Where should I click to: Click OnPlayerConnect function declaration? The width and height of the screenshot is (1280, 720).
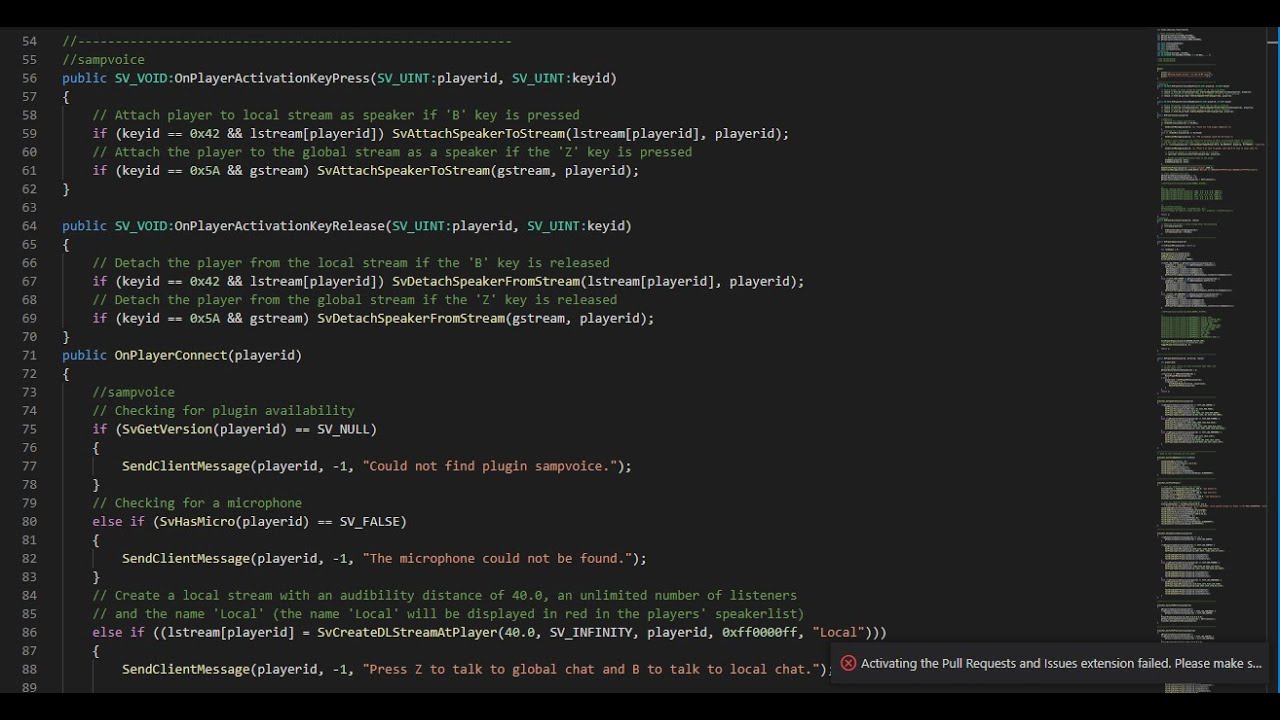pyautogui.click(x=170, y=355)
